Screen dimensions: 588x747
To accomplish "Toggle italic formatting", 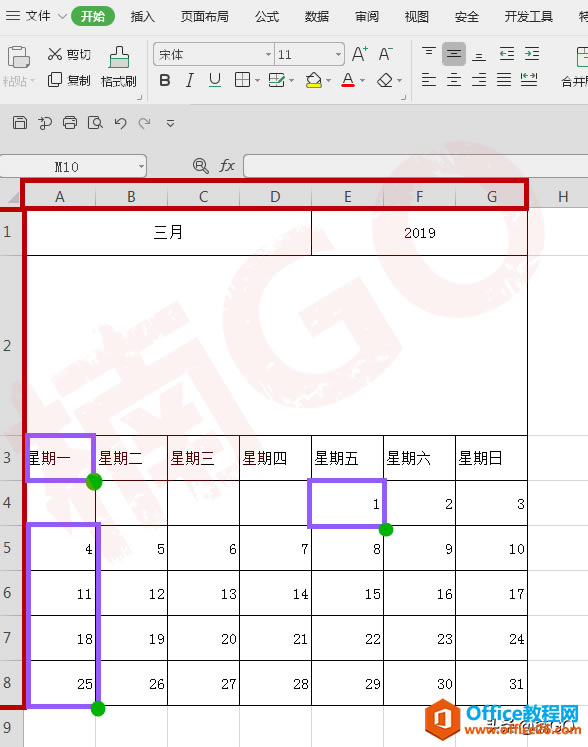I will (x=190, y=80).
